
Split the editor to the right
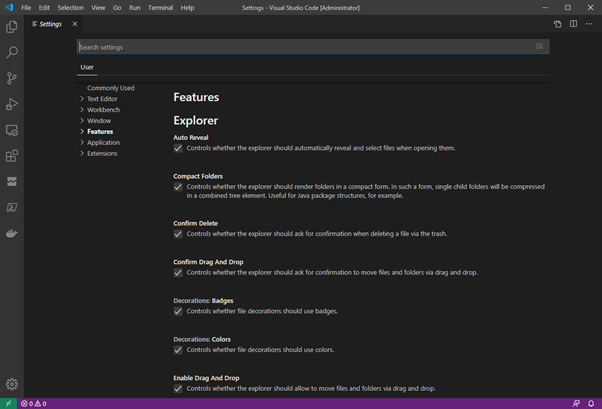coord(574,24)
